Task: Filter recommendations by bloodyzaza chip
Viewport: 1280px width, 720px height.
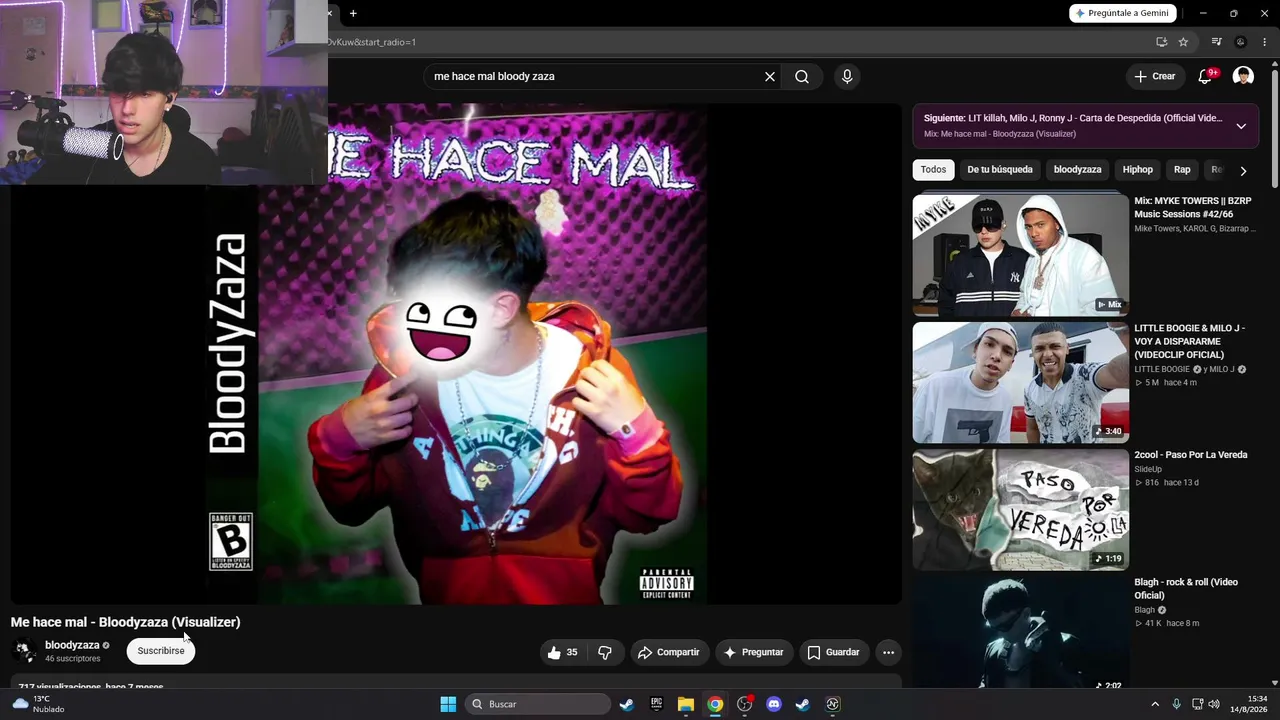Action: point(1077,170)
